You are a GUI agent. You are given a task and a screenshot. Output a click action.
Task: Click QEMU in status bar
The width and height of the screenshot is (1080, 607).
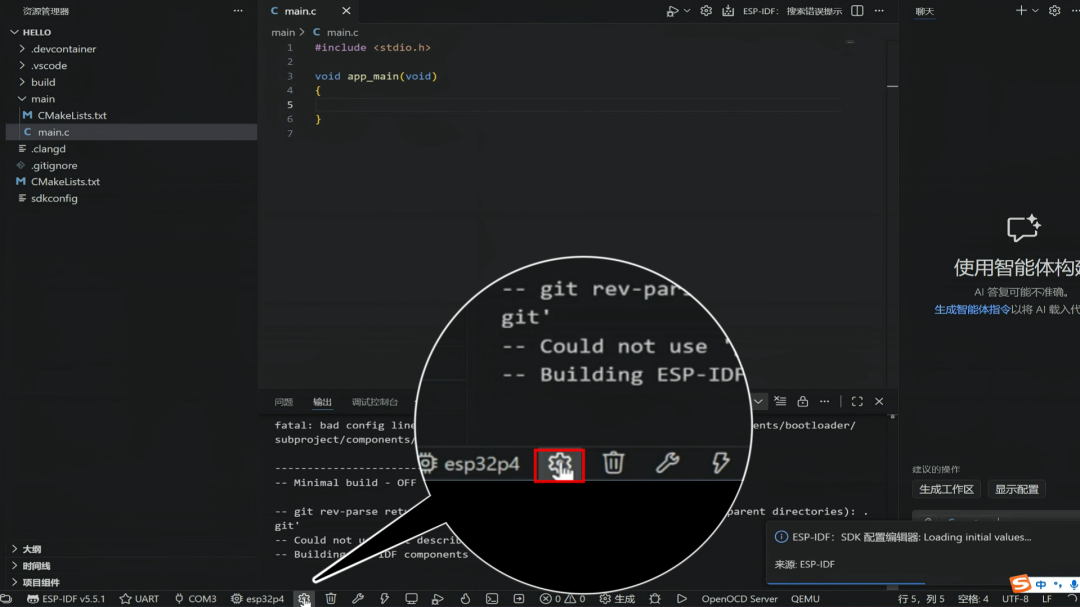805,599
